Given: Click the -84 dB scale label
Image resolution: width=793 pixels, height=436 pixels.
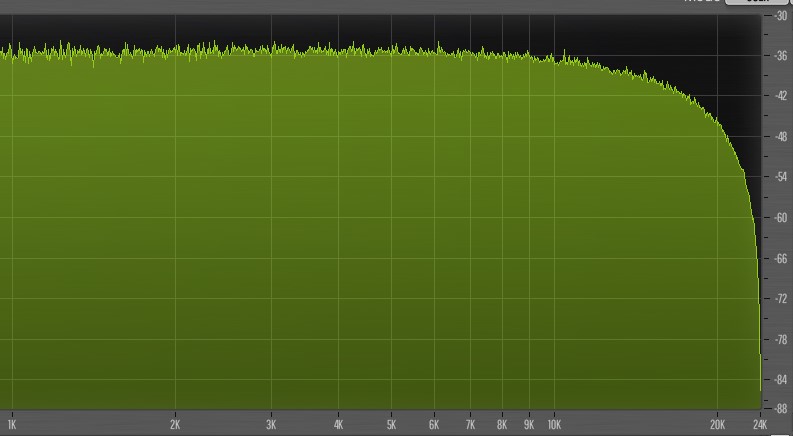Looking at the screenshot, I should pos(779,379).
